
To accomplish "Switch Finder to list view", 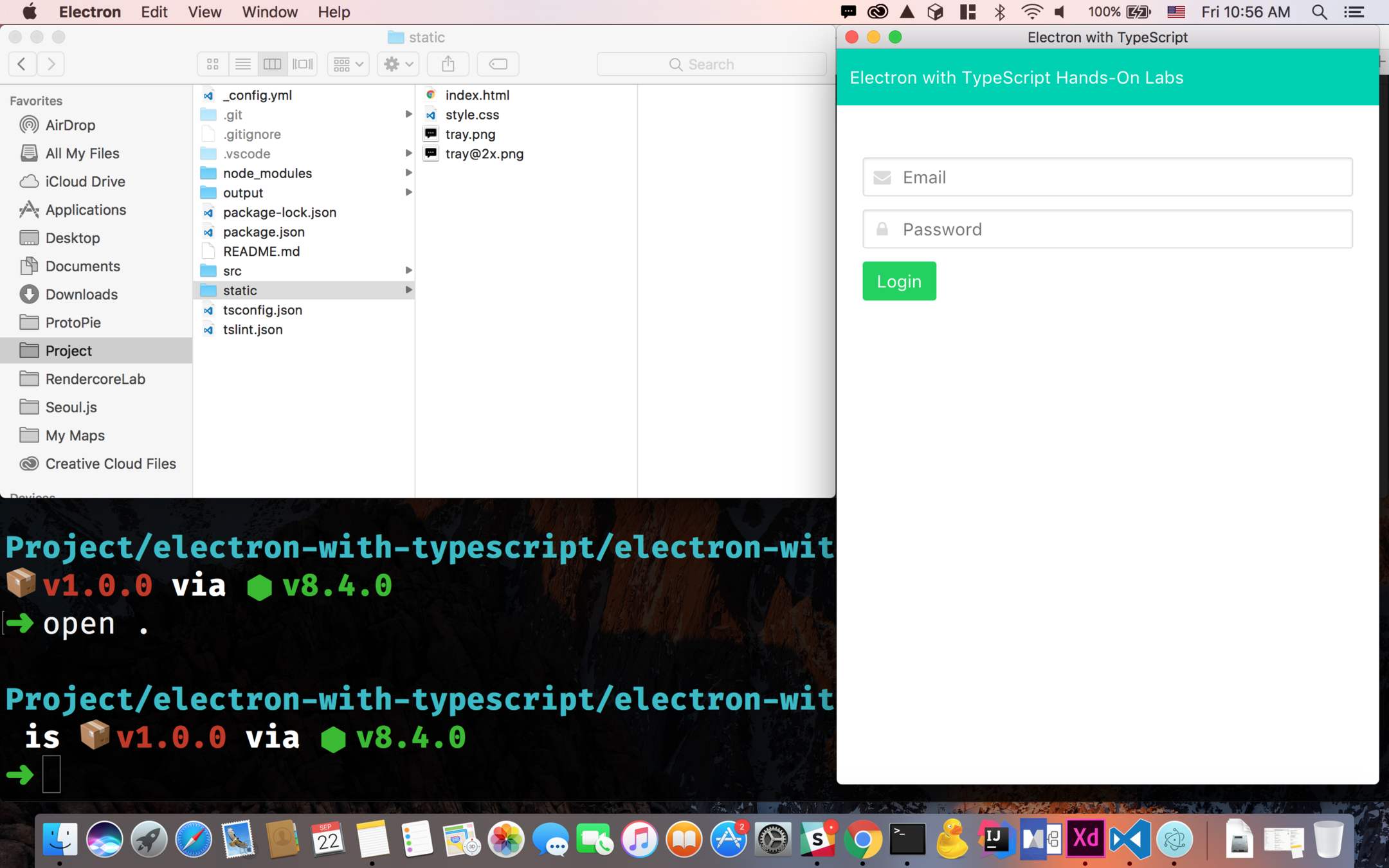I will [x=242, y=64].
